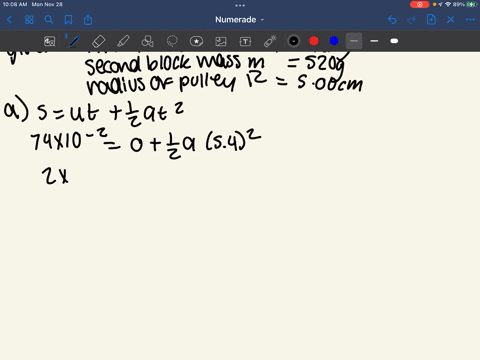The image size is (480, 360).
Task: Add a new page
Action: pos(431,20)
